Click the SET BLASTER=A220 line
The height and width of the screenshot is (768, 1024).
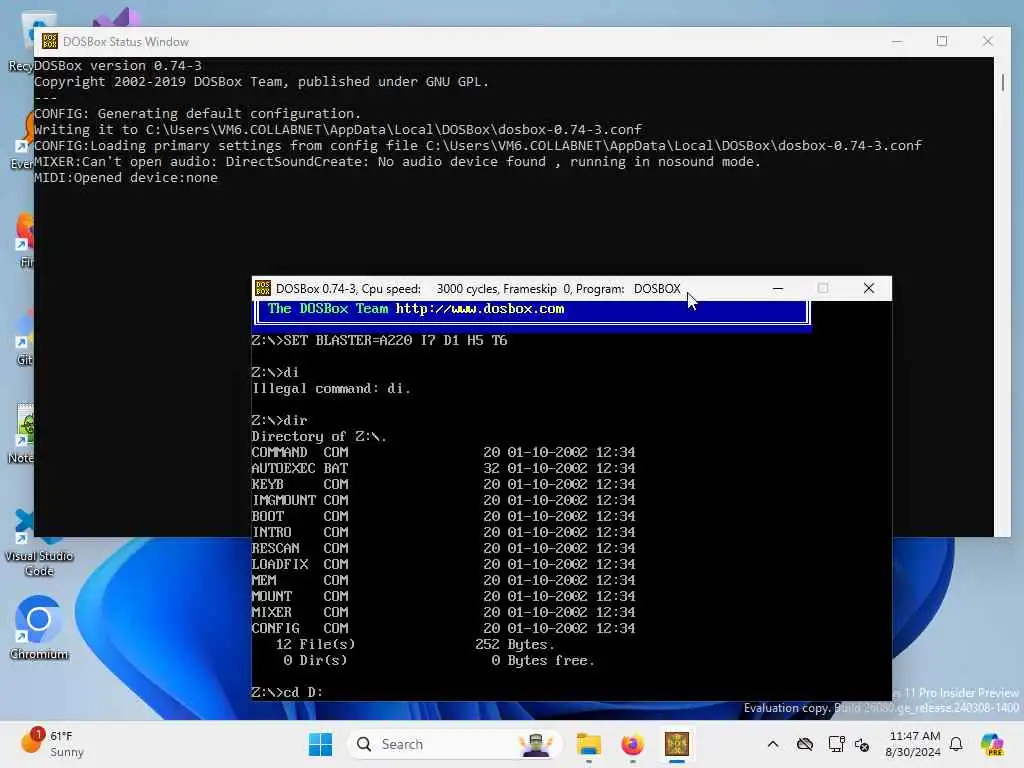pos(379,340)
